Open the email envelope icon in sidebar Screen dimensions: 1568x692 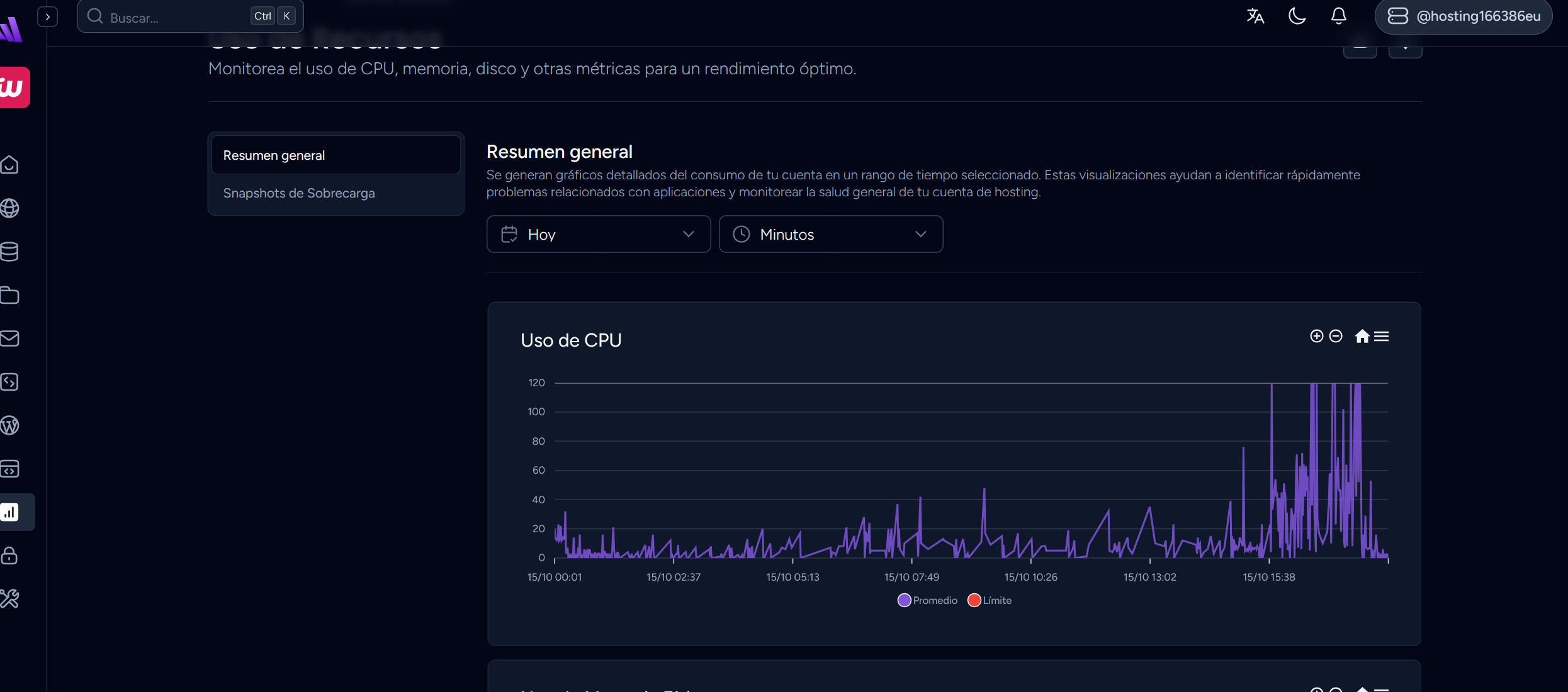[9, 338]
